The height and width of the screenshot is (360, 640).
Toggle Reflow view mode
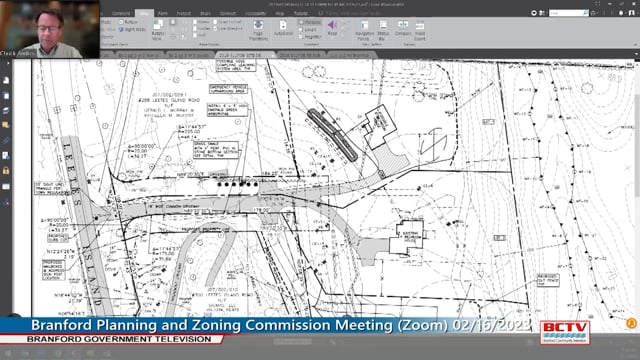click(x=129, y=22)
